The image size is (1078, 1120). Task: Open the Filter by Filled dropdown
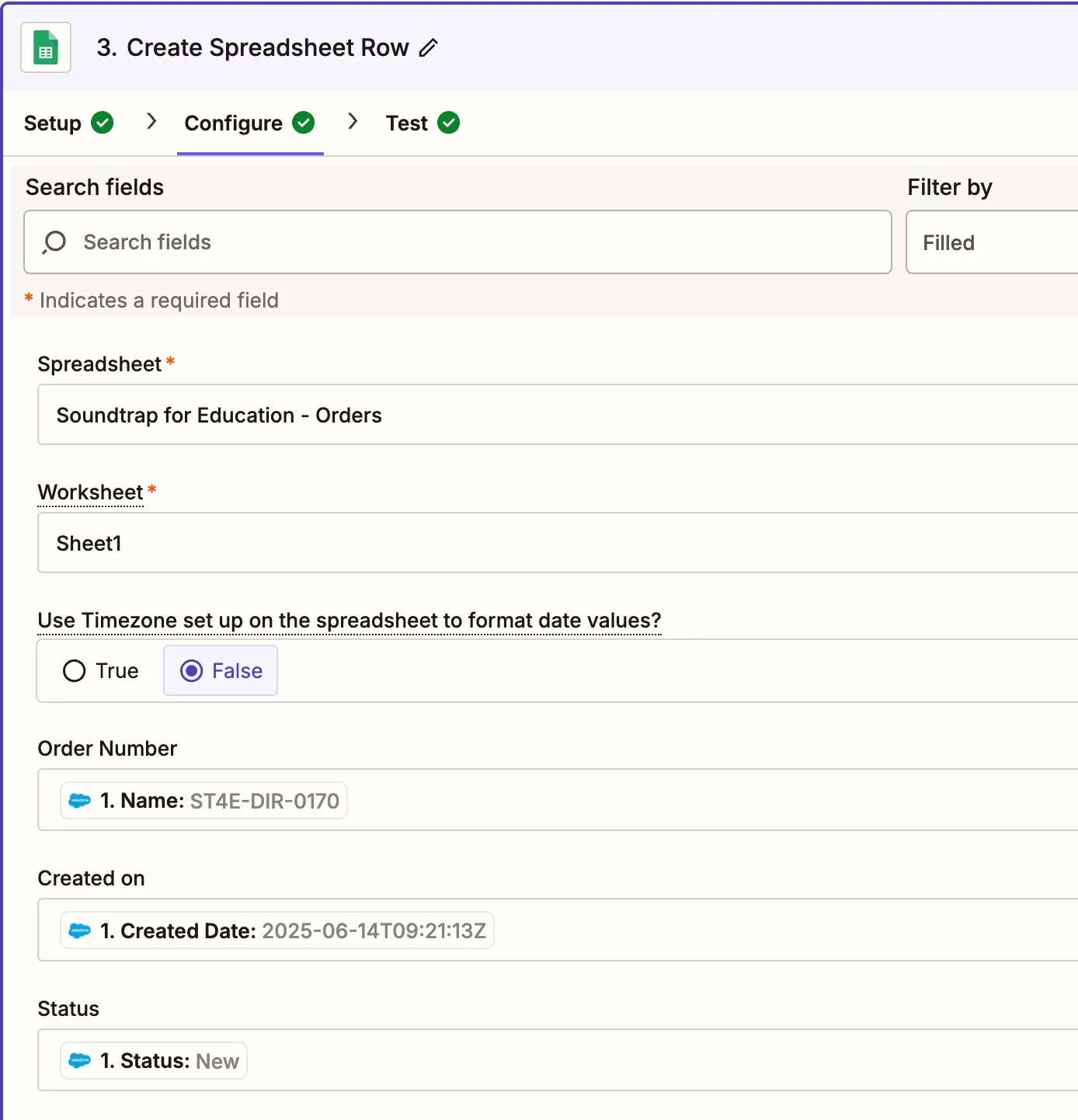[992, 242]
